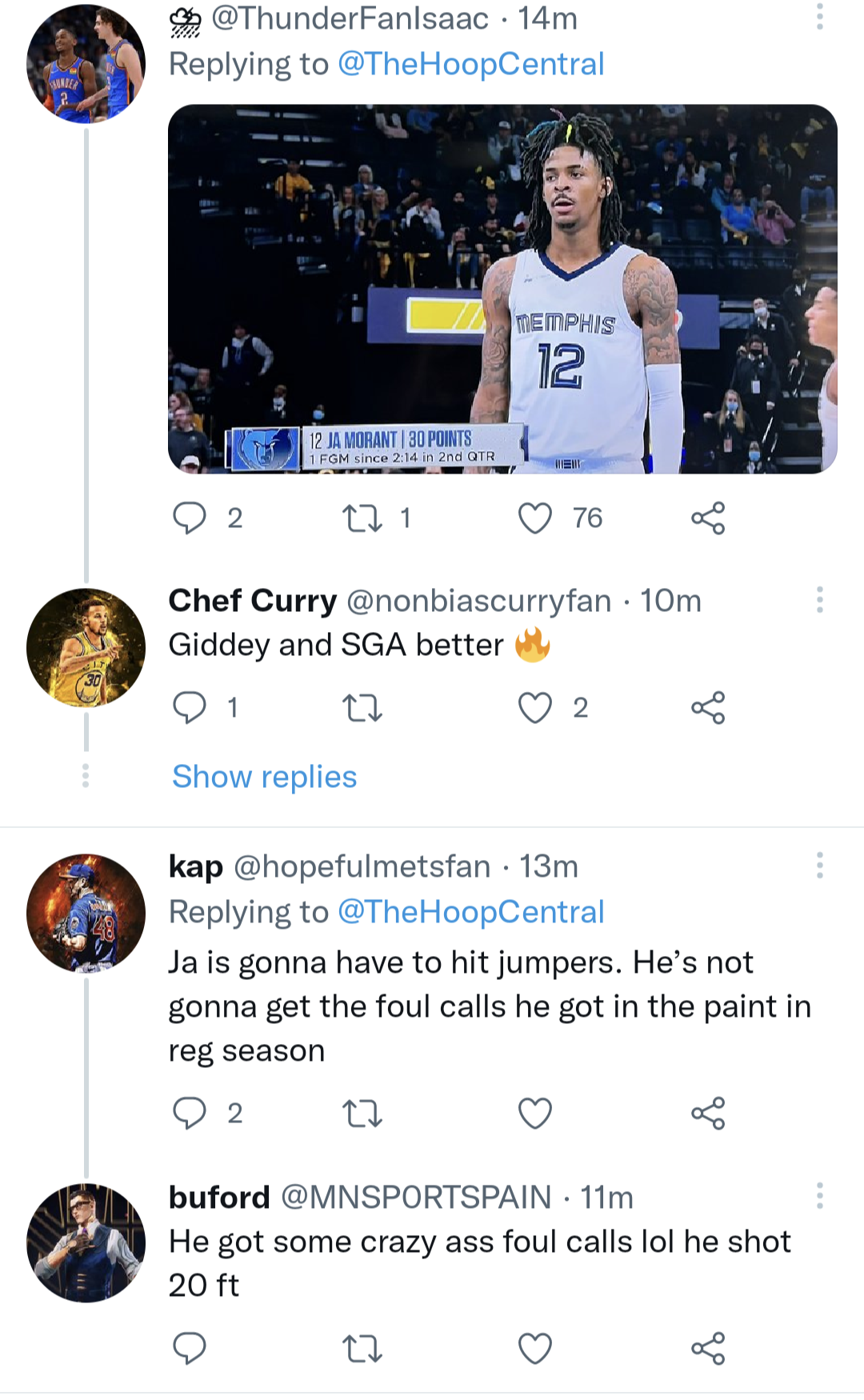864x1400 pixels.
Task: Expand Show replies under Chef Curry
Action: (265, 777)
